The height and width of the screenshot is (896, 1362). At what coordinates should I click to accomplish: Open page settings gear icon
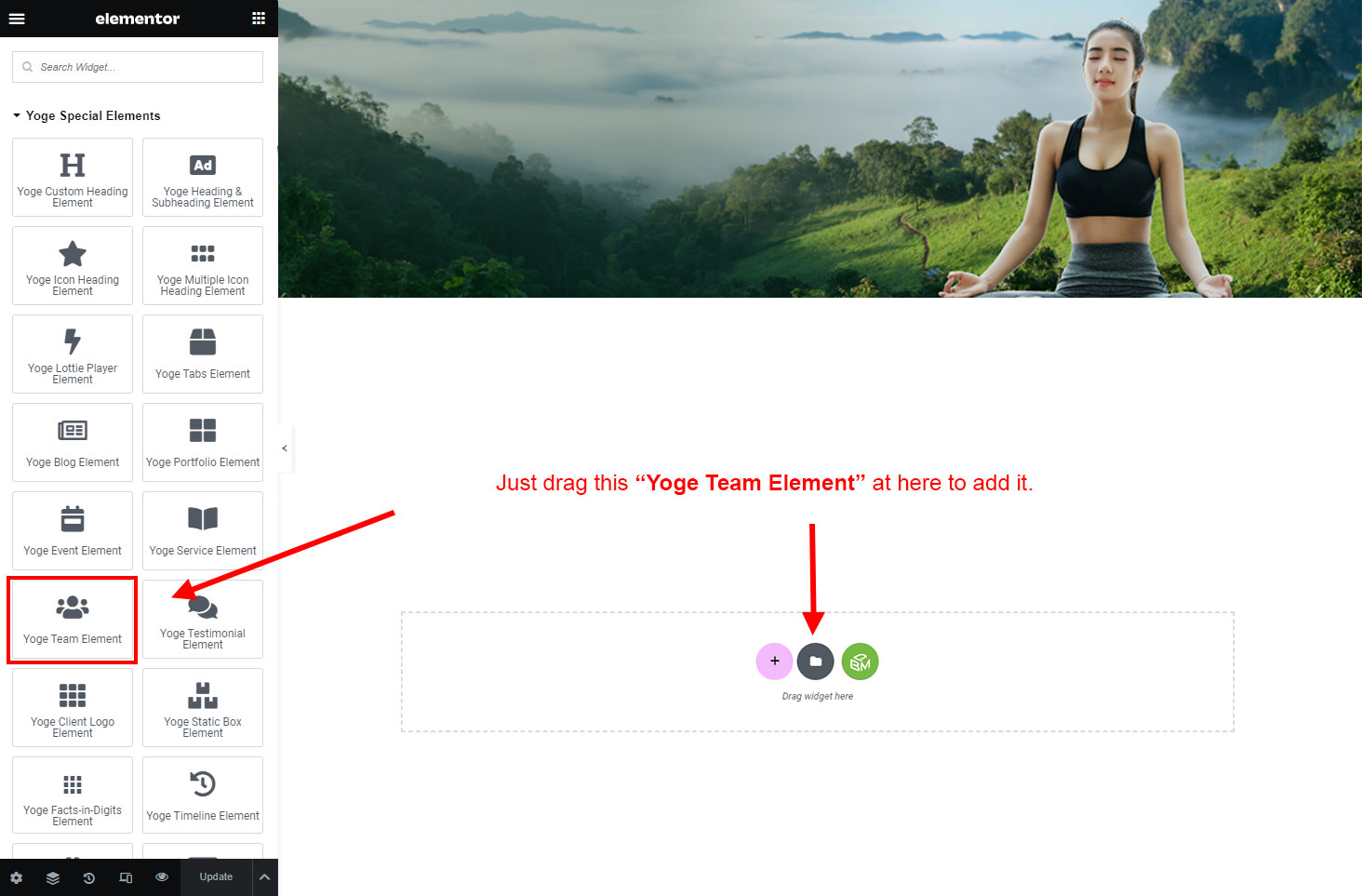pyautogui.click(x=17, y=877)
